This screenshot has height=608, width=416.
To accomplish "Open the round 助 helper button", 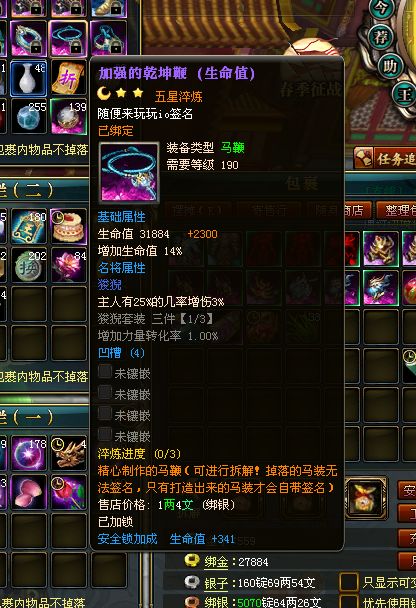I will click(390, 66).
